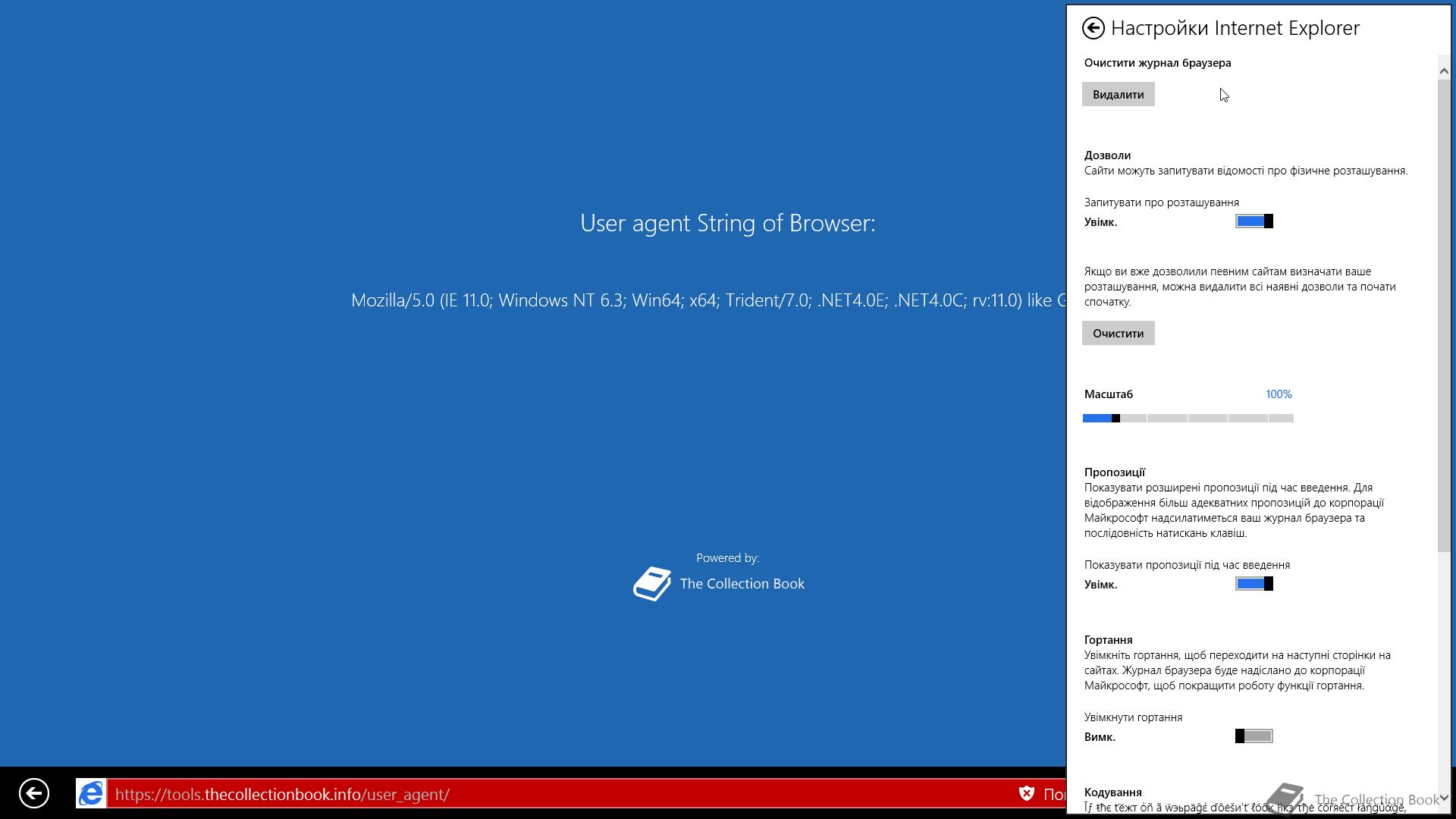Click the back arrow in the settings panel header
Screen dimensions: 1456x819
point(1093,28)
